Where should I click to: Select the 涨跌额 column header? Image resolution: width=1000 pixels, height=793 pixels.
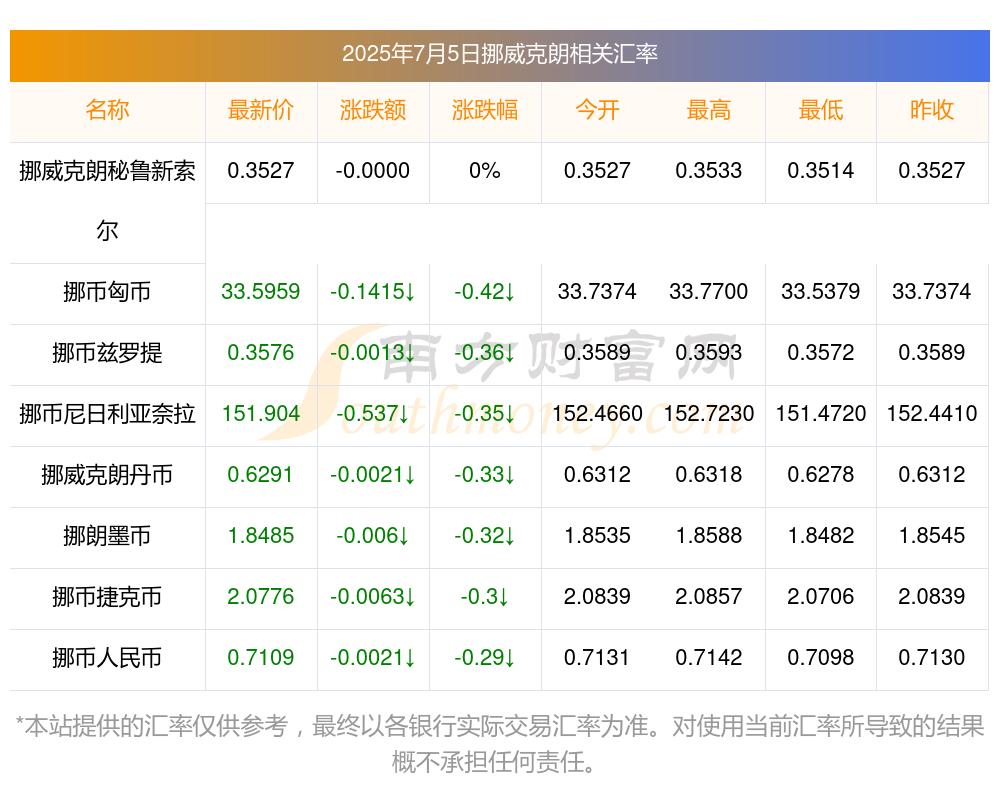(373, 110)
